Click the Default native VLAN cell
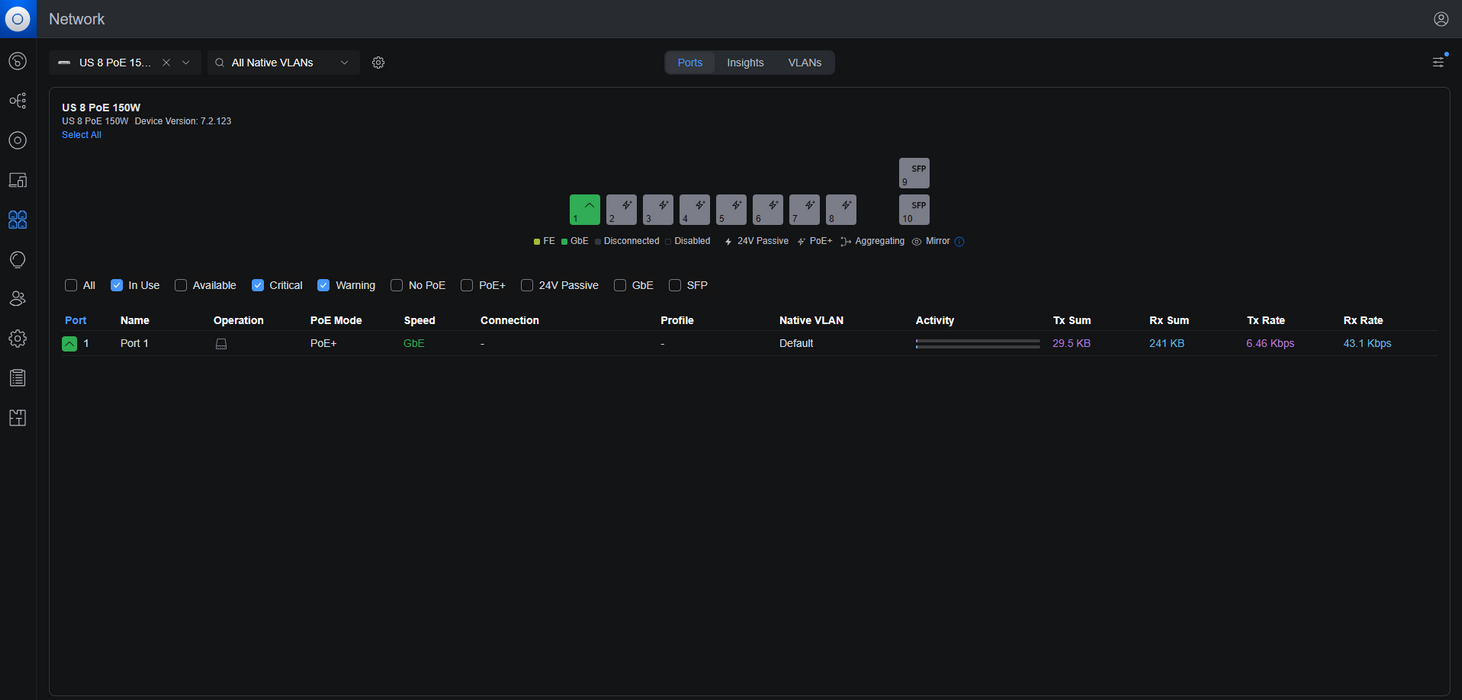 [796, 343]
